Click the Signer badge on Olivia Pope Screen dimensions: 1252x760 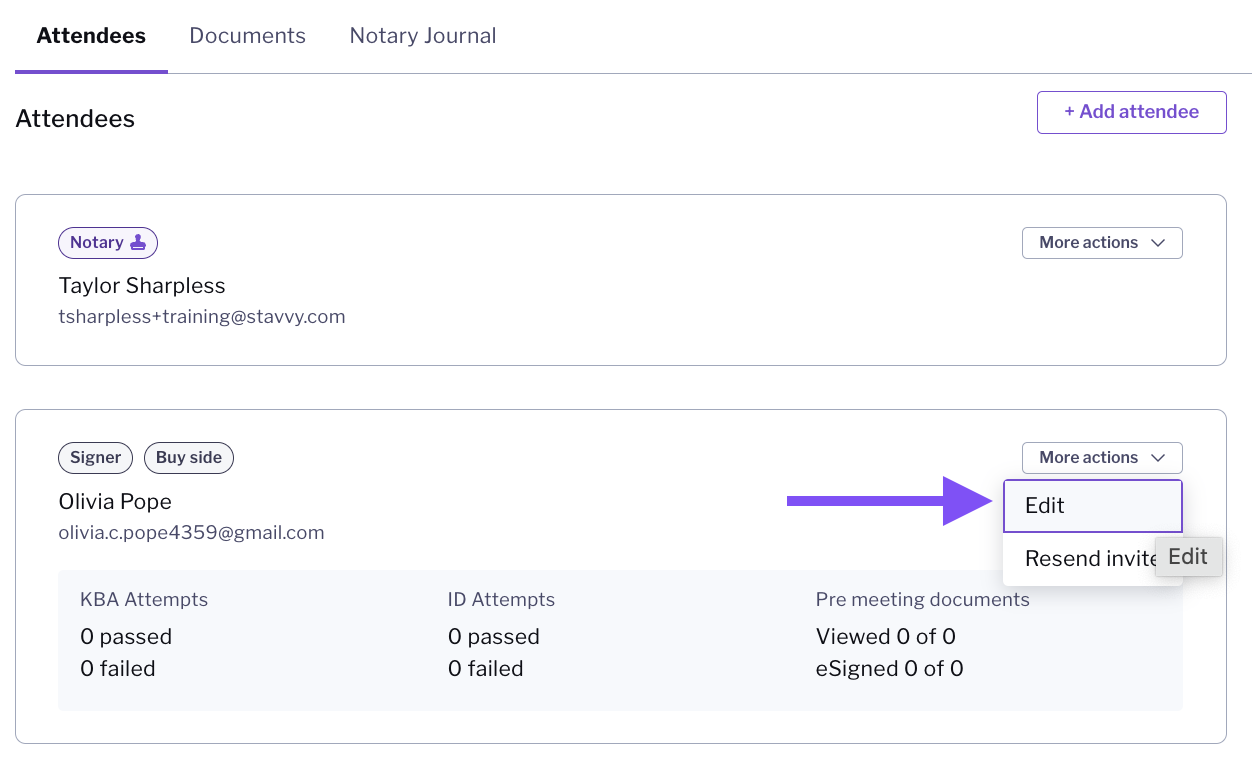(95, 458)
